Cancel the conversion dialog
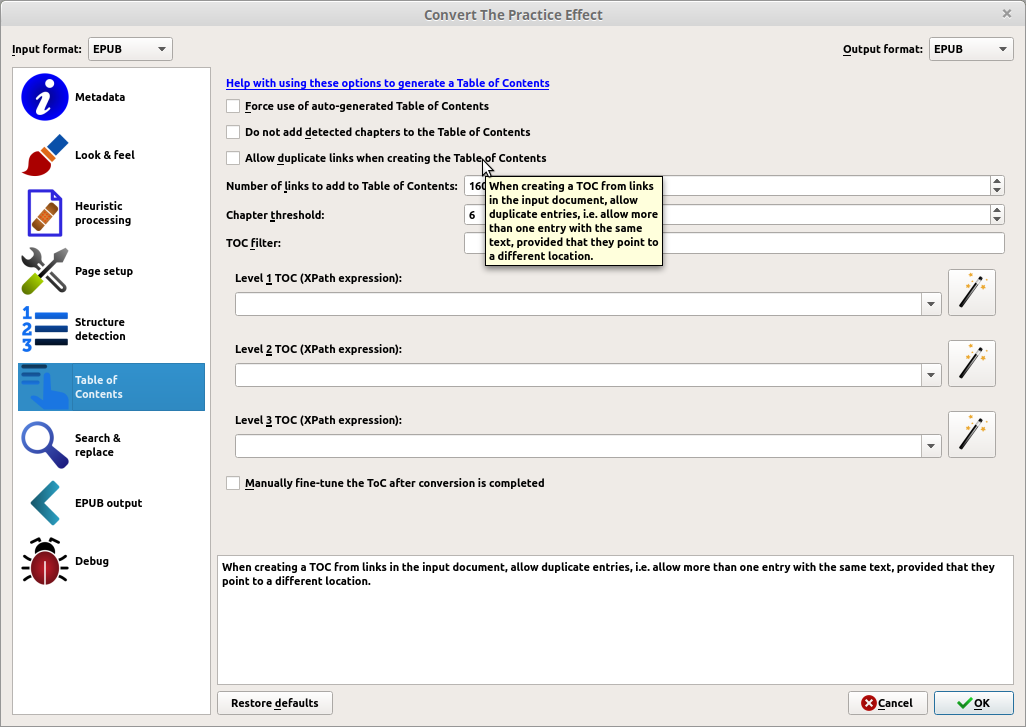The image size is (1026, 727). 887,703
